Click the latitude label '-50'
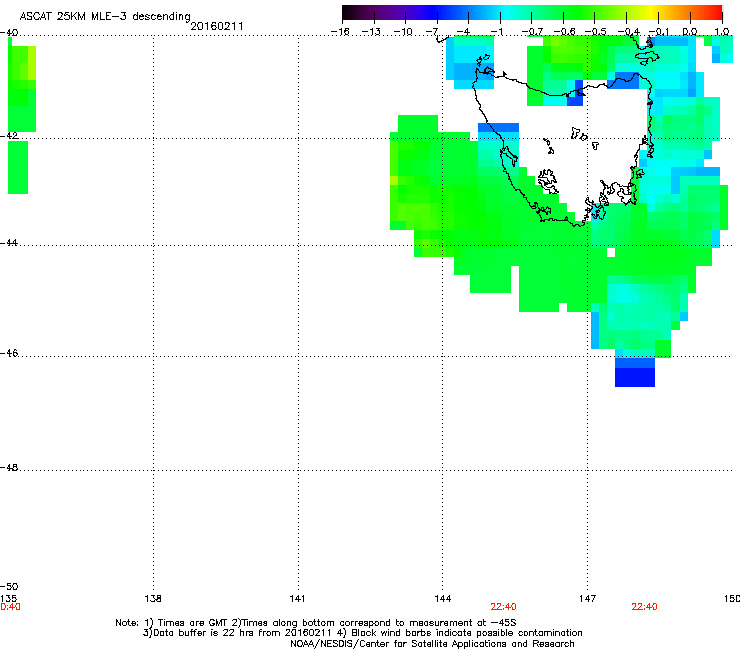 (x=9, y=586)
